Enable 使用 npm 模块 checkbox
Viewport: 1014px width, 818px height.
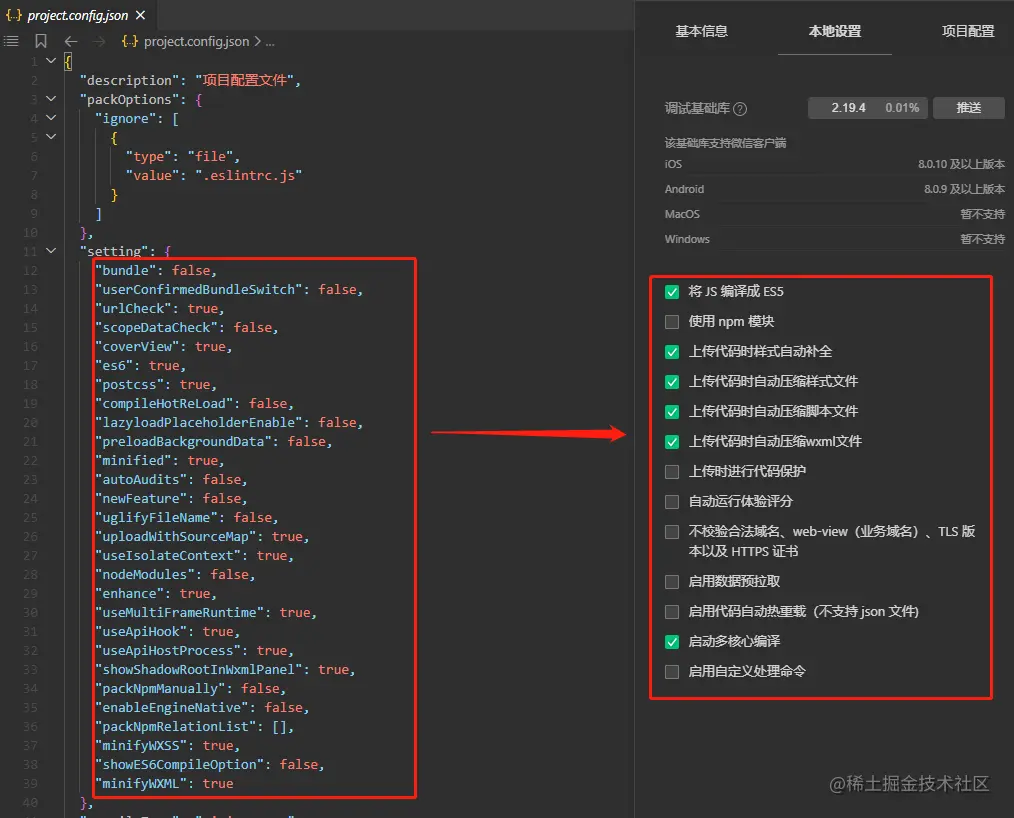[x=672, y=321]
